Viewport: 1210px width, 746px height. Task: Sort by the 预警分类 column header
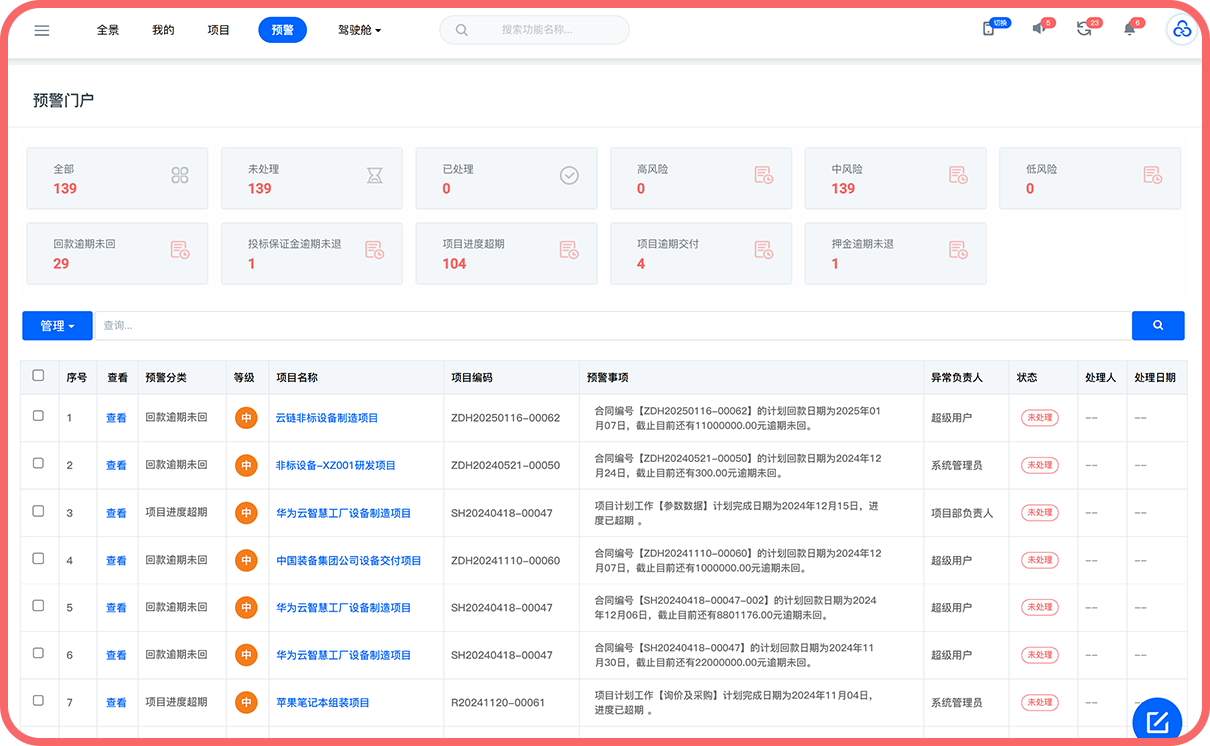point(166,378)
